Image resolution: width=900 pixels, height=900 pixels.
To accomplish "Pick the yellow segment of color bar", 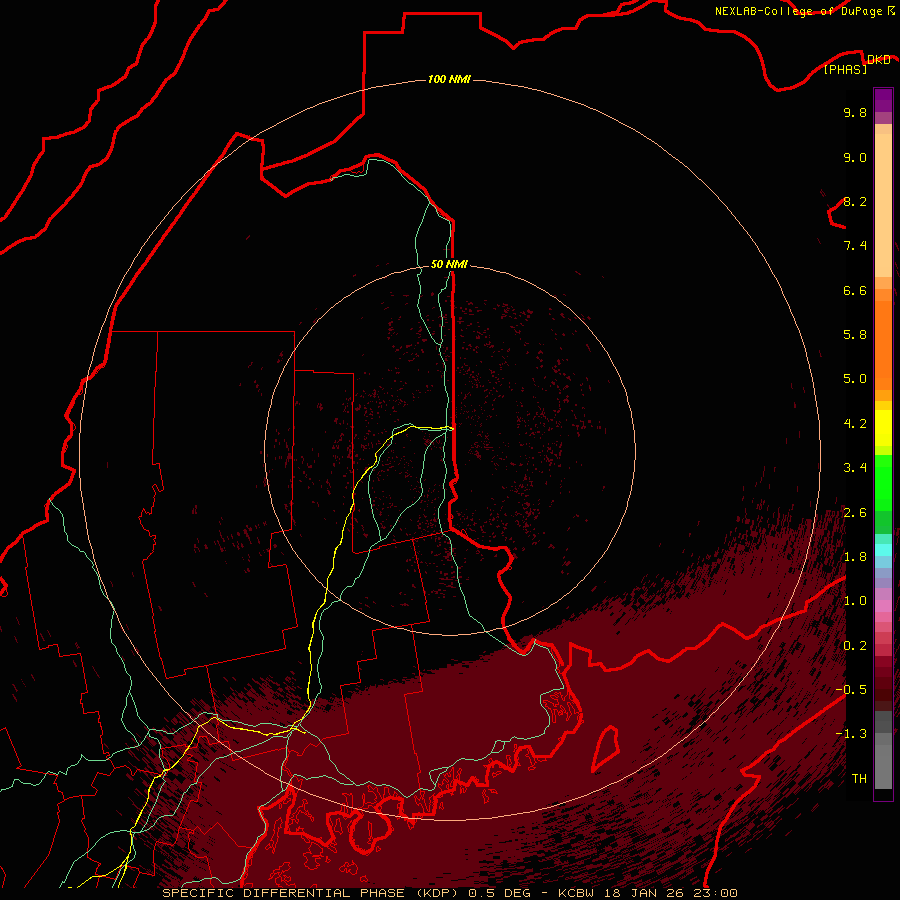I will (883, 428).
